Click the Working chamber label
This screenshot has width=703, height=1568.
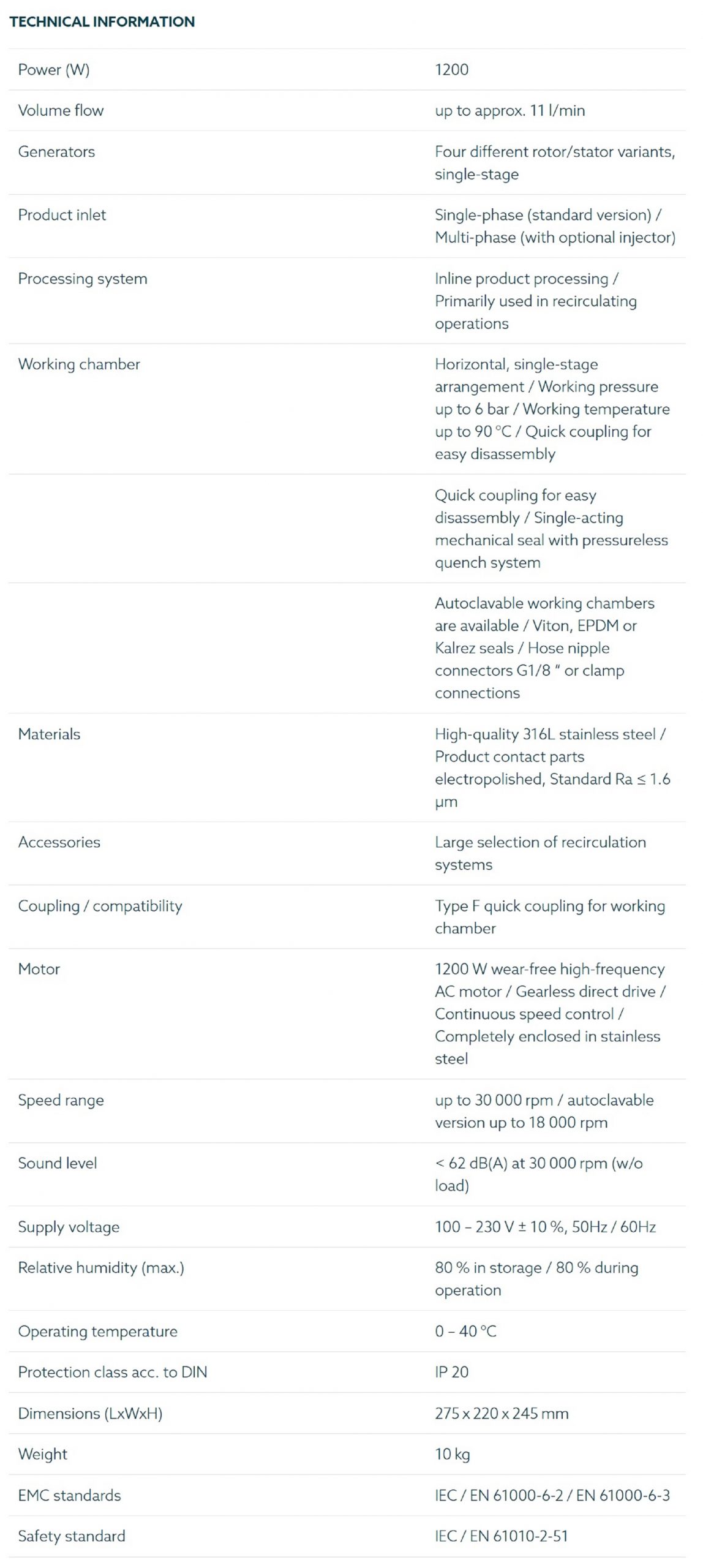(x=79, y=364)
